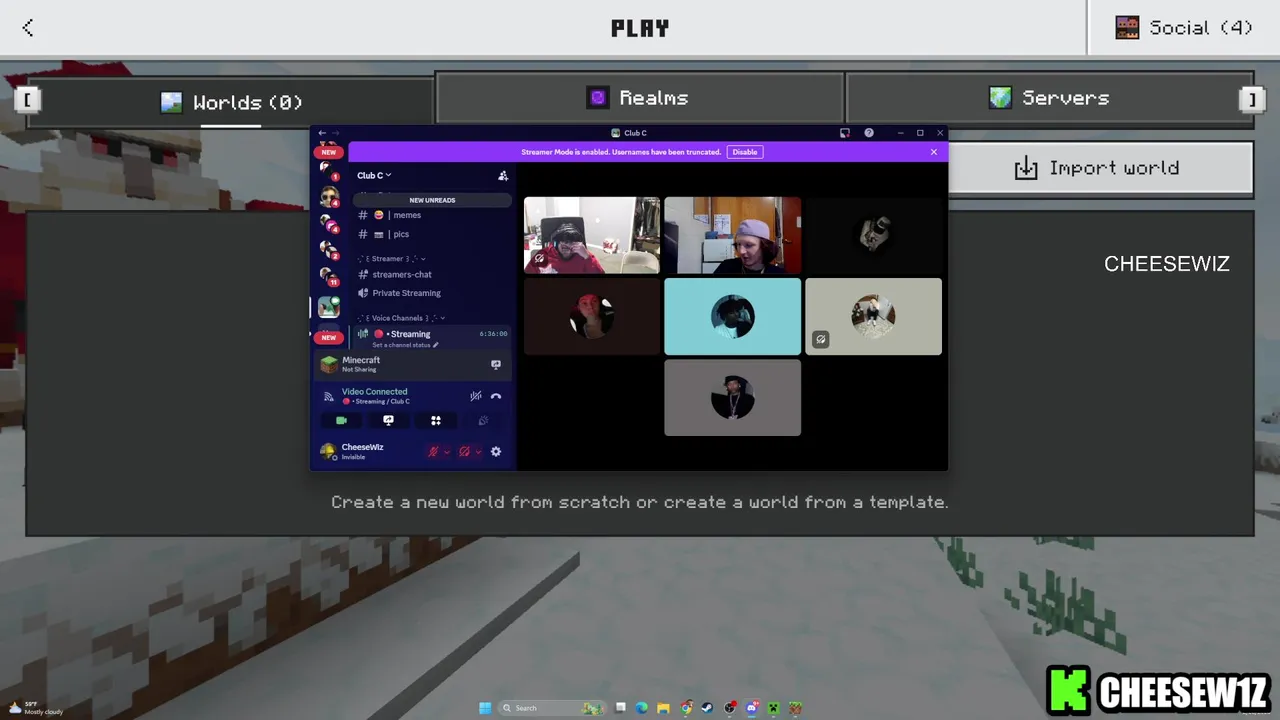Open the soundboard button
The image size is (1280, 720).
coord(483,421)
